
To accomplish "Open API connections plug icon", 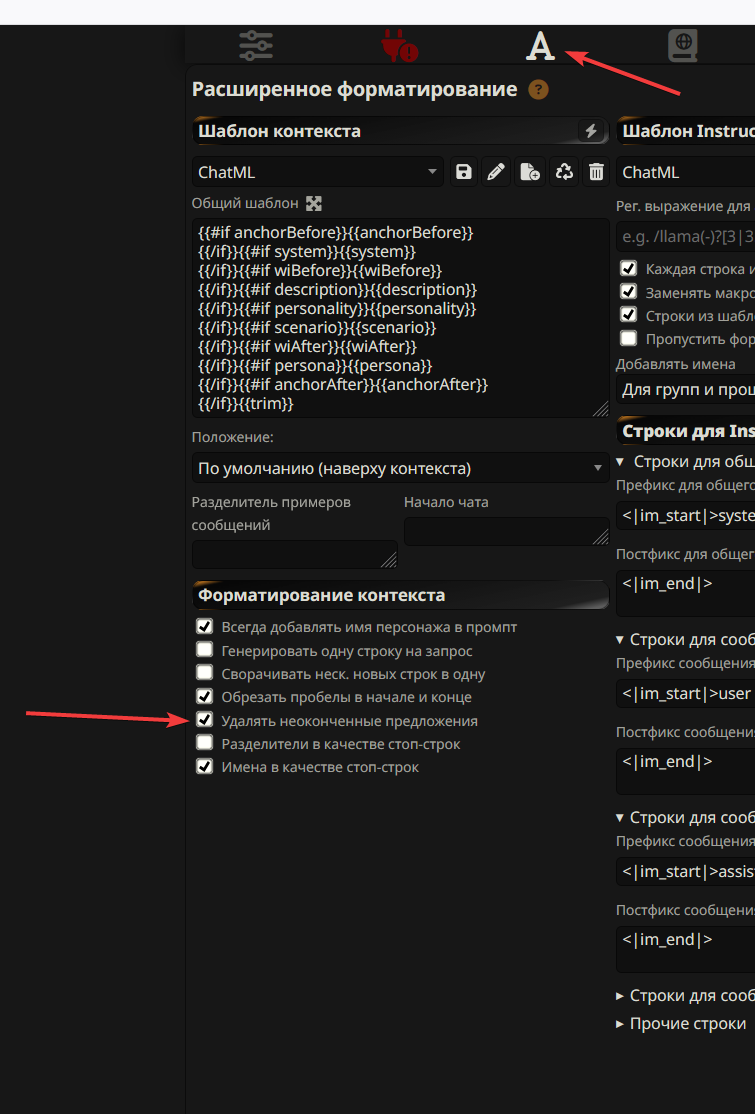I will coord(399,45).
